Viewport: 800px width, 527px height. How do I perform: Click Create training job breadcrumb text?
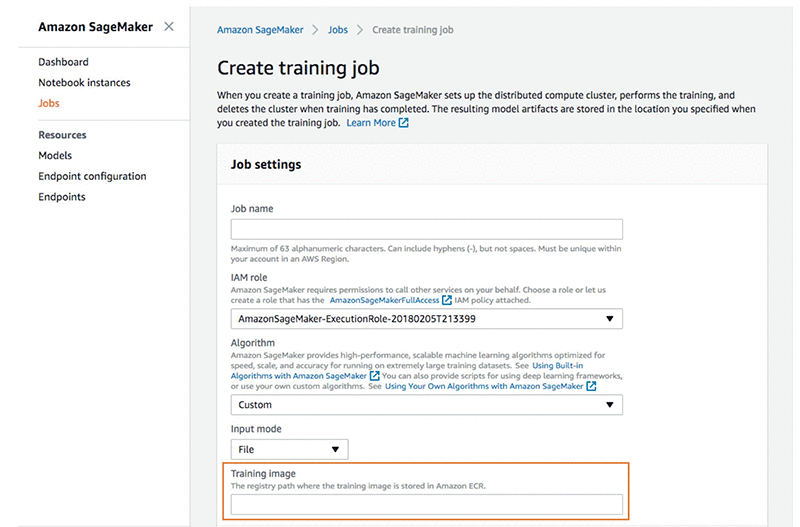[413, 30]
